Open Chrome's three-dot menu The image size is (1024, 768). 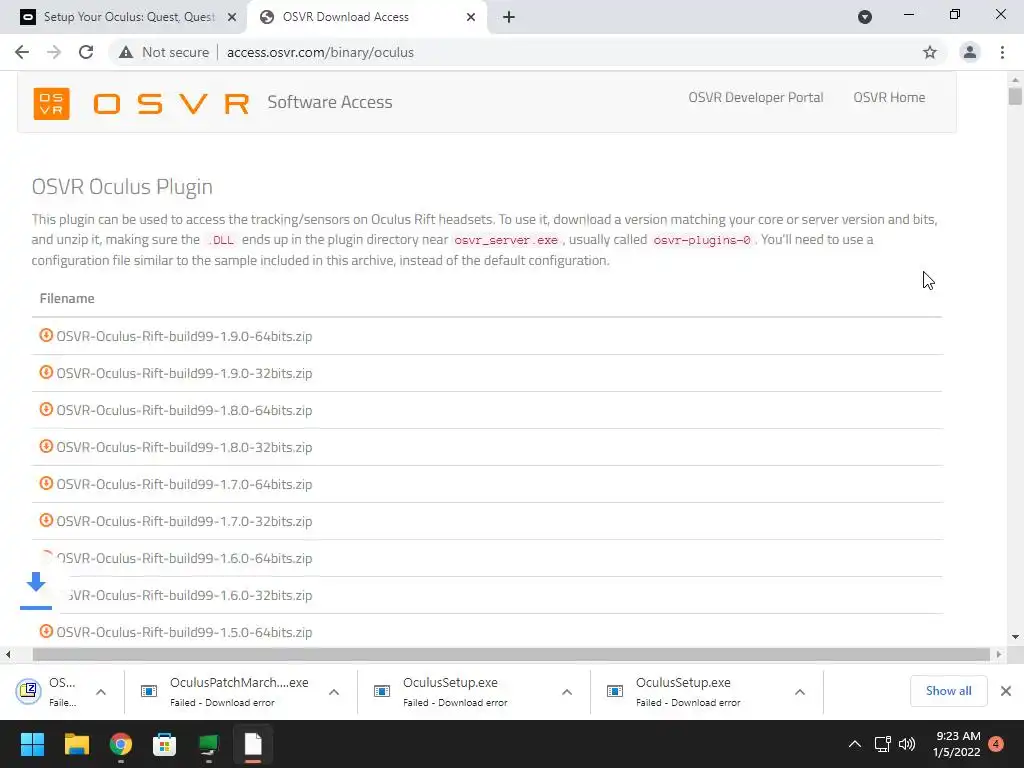tap(1002, 52)
